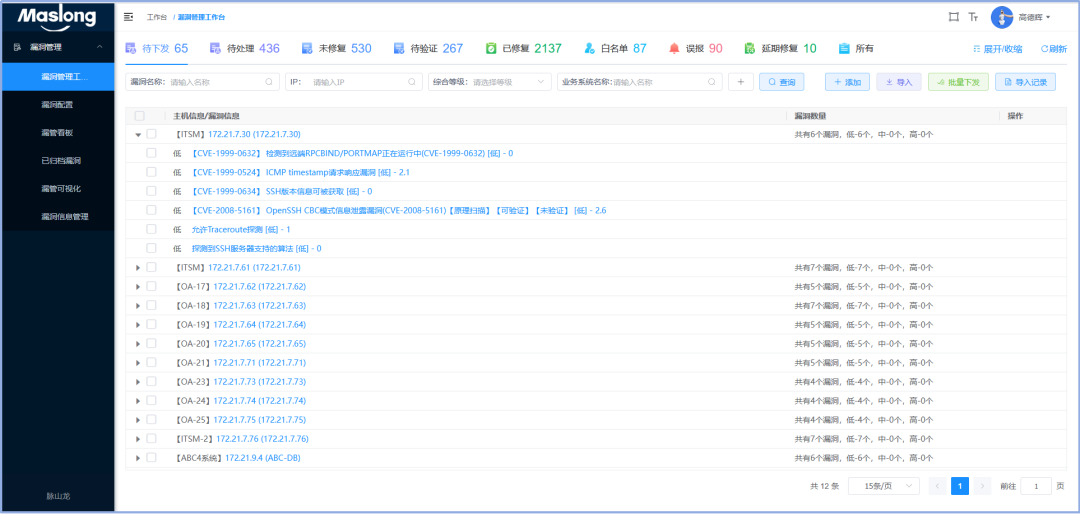Click the 前往 page number input
The image size is (1080, 514).
[x=1036, y=486]
